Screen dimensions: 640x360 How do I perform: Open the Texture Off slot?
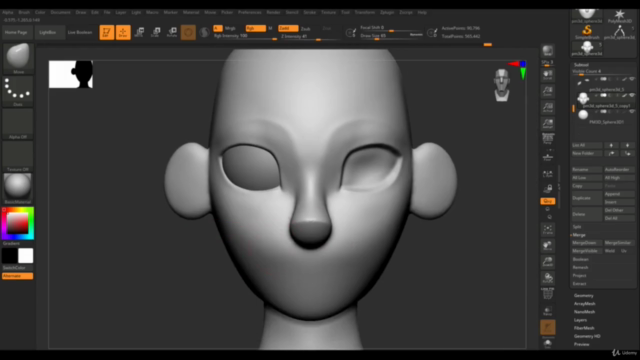pyautogui.click(x=18, y=156)
